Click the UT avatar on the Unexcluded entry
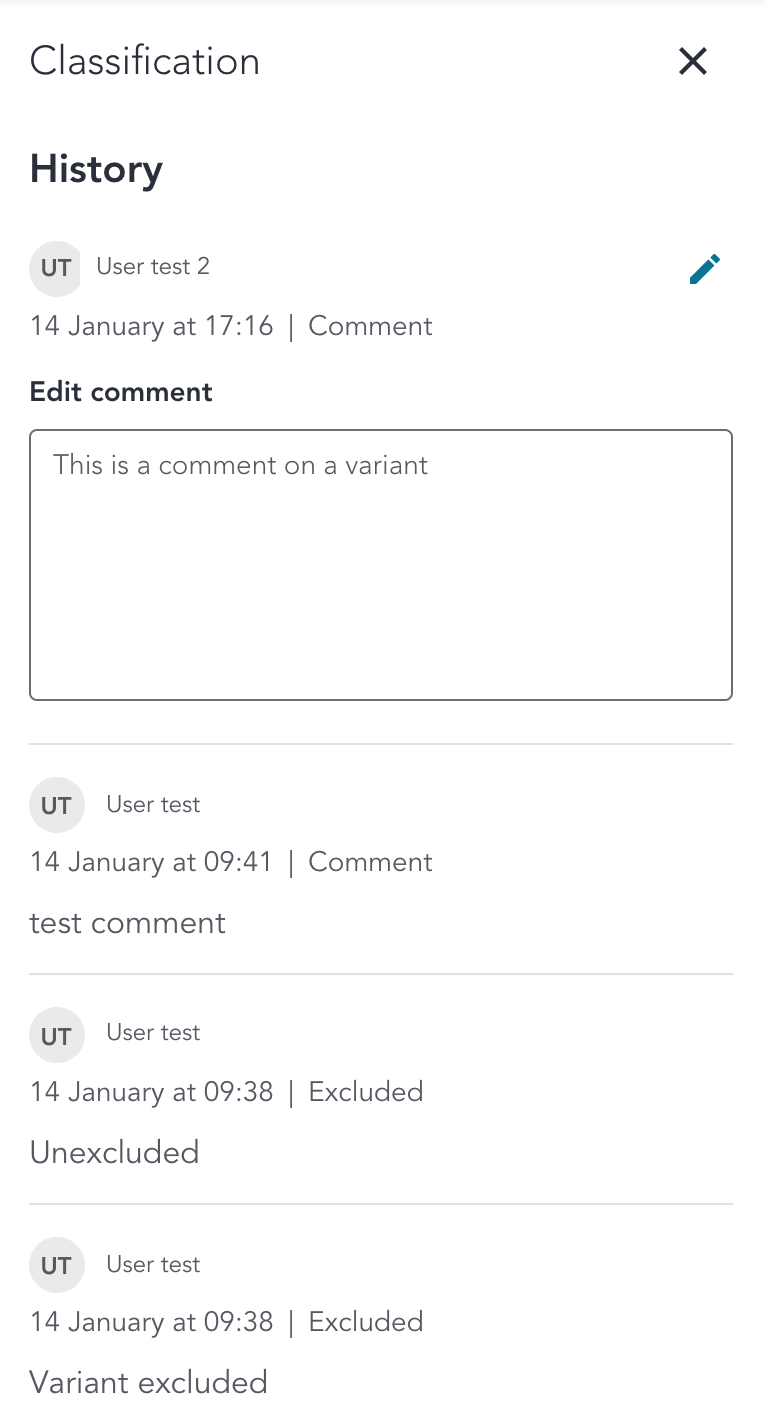This screenshot has width=765, height=1410. pos(55,1034)
